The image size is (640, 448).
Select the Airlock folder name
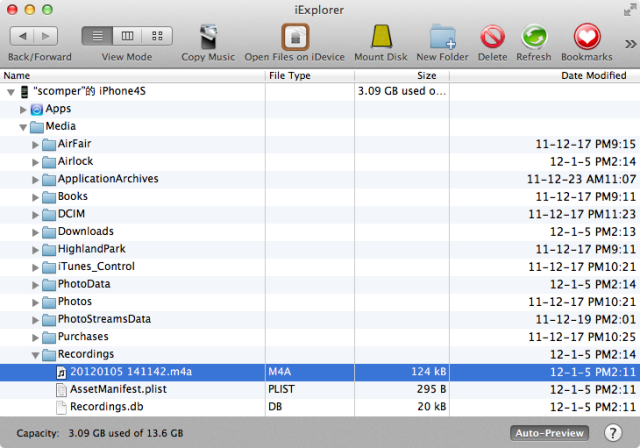point(76,161)
